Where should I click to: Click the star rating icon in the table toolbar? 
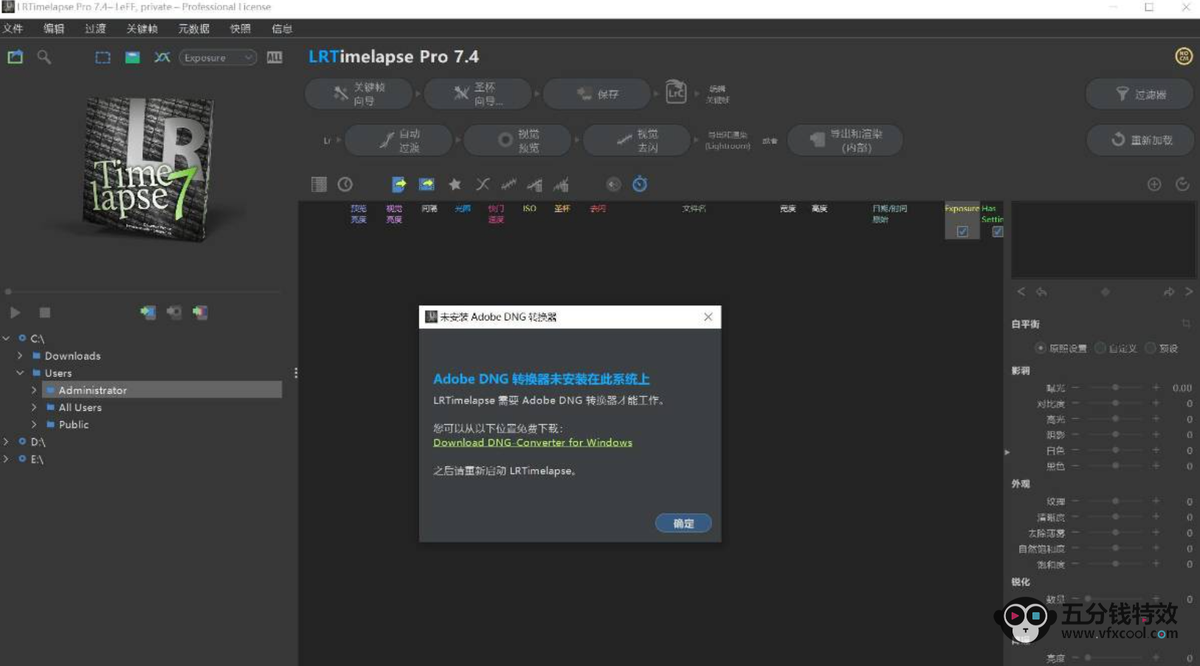point(455,184)
